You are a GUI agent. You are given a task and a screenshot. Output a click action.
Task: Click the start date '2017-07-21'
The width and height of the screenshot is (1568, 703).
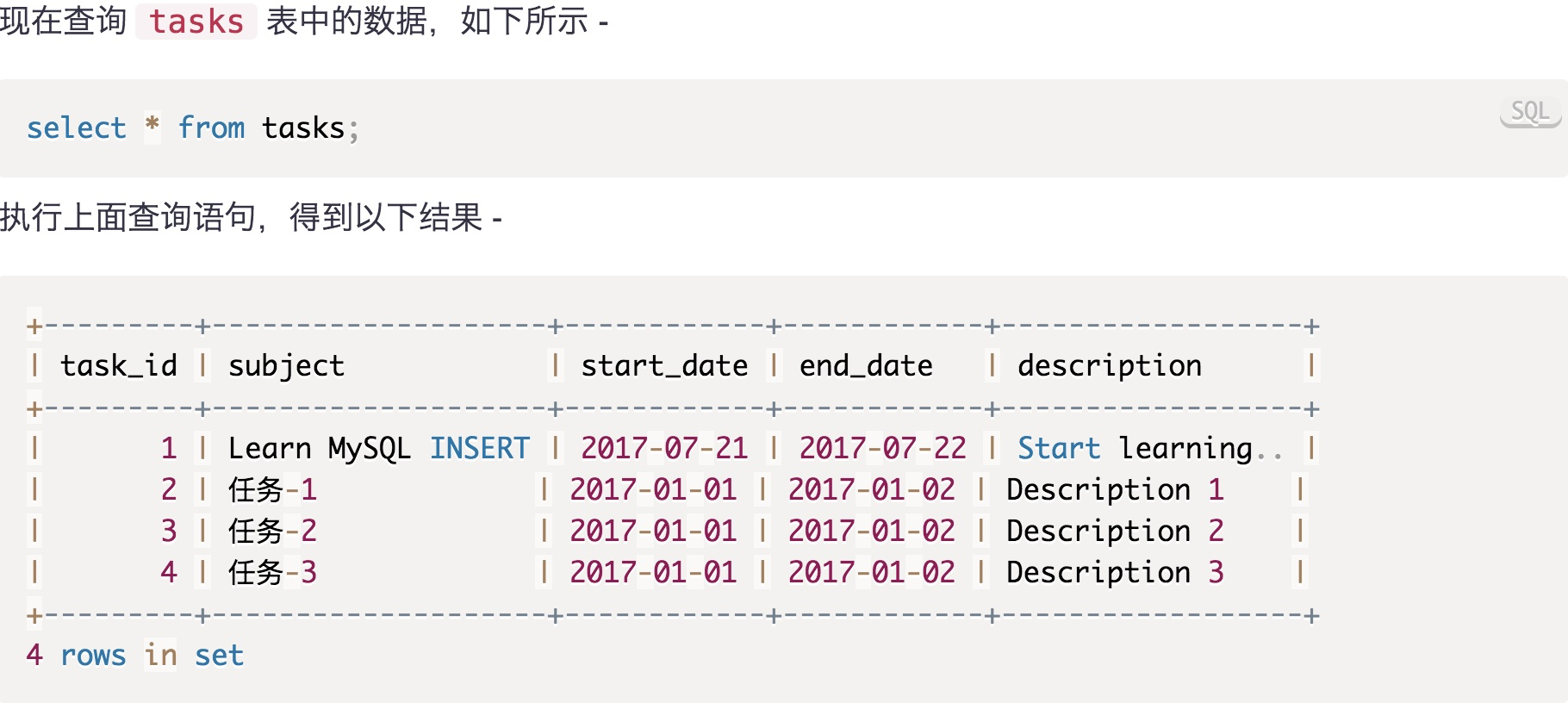tap(664, 449)
